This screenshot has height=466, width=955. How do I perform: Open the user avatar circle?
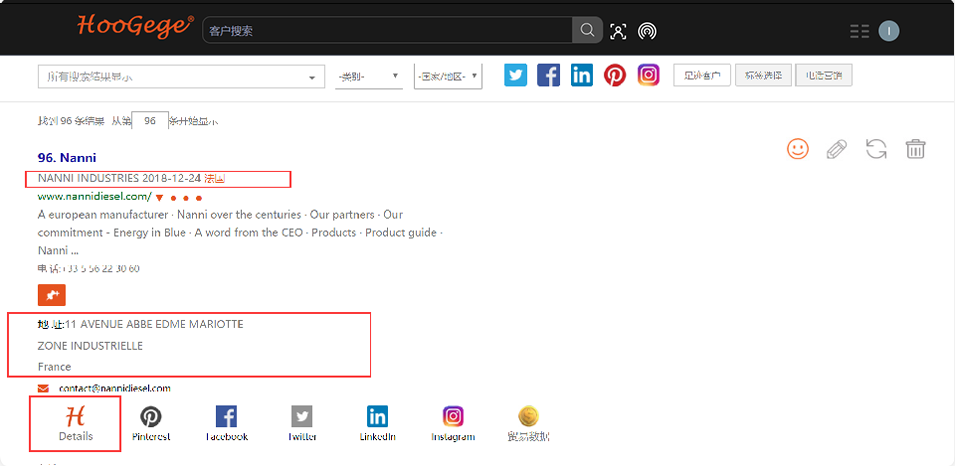(889, 31)
